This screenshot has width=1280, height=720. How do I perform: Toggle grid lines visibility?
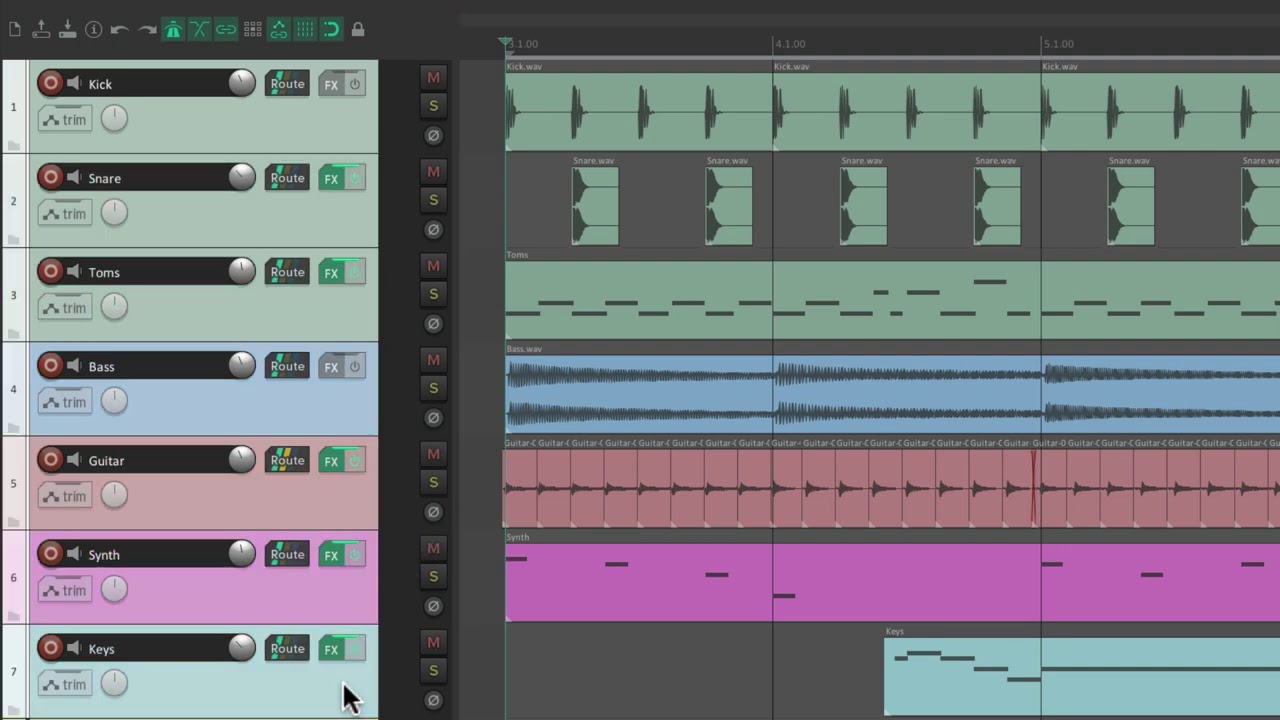(305, 30)
